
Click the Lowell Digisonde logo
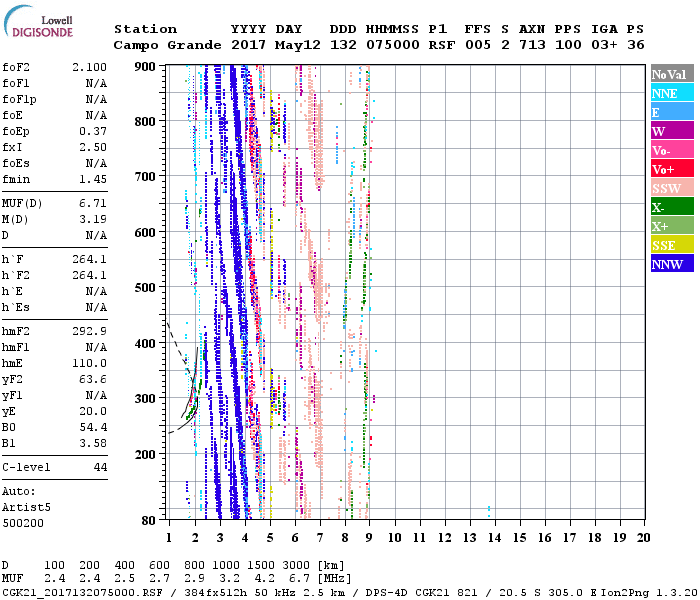coord(38,22)
